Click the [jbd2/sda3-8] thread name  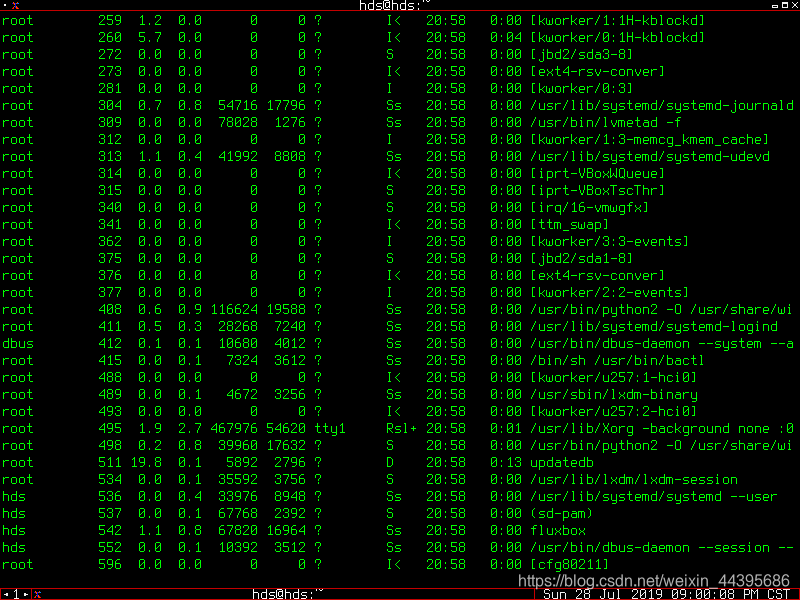point(582,55)
